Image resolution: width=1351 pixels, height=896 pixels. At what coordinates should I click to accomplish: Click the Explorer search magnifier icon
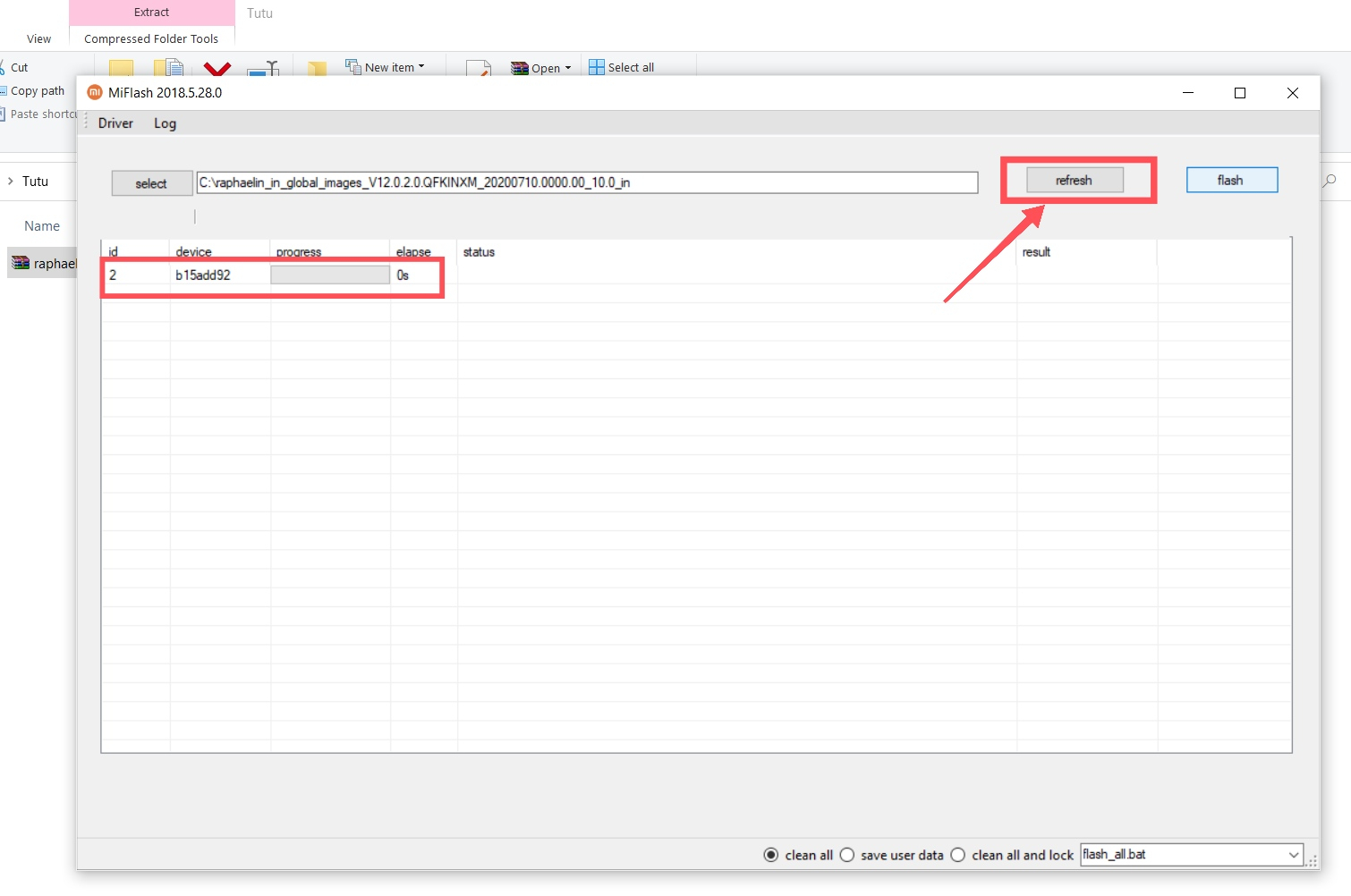tap(1330, 181)
